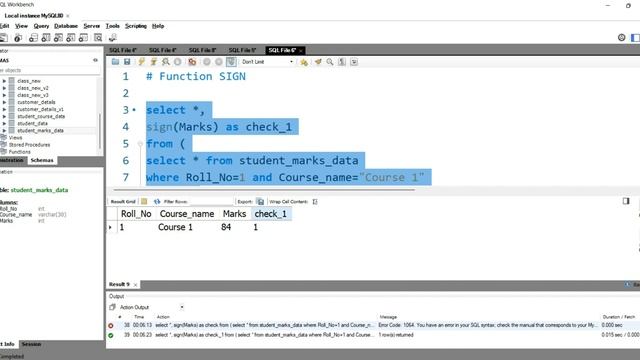Switch to the SQL File 5* tab
Viewport: 640px width, 360px height.
242,50
